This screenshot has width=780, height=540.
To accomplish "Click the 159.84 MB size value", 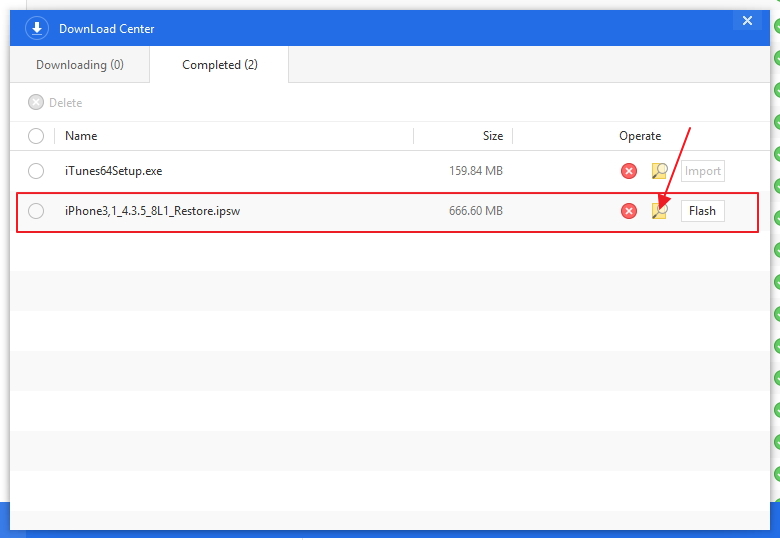I will [476, 171].
